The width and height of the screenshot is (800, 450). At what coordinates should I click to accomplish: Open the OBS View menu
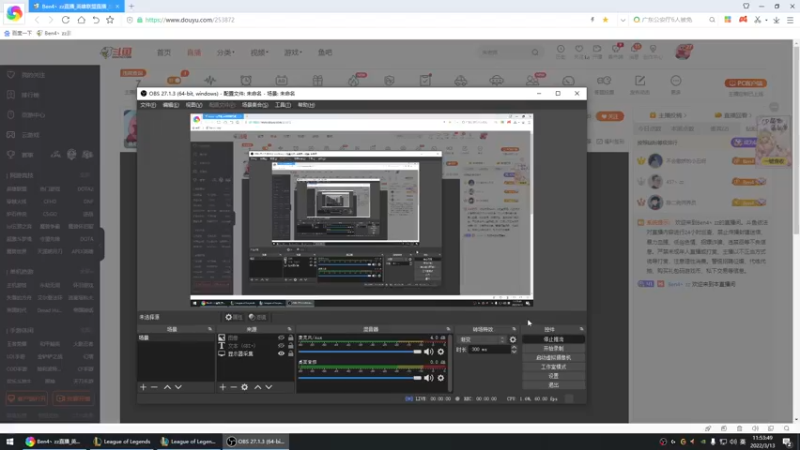click(194, 105)
